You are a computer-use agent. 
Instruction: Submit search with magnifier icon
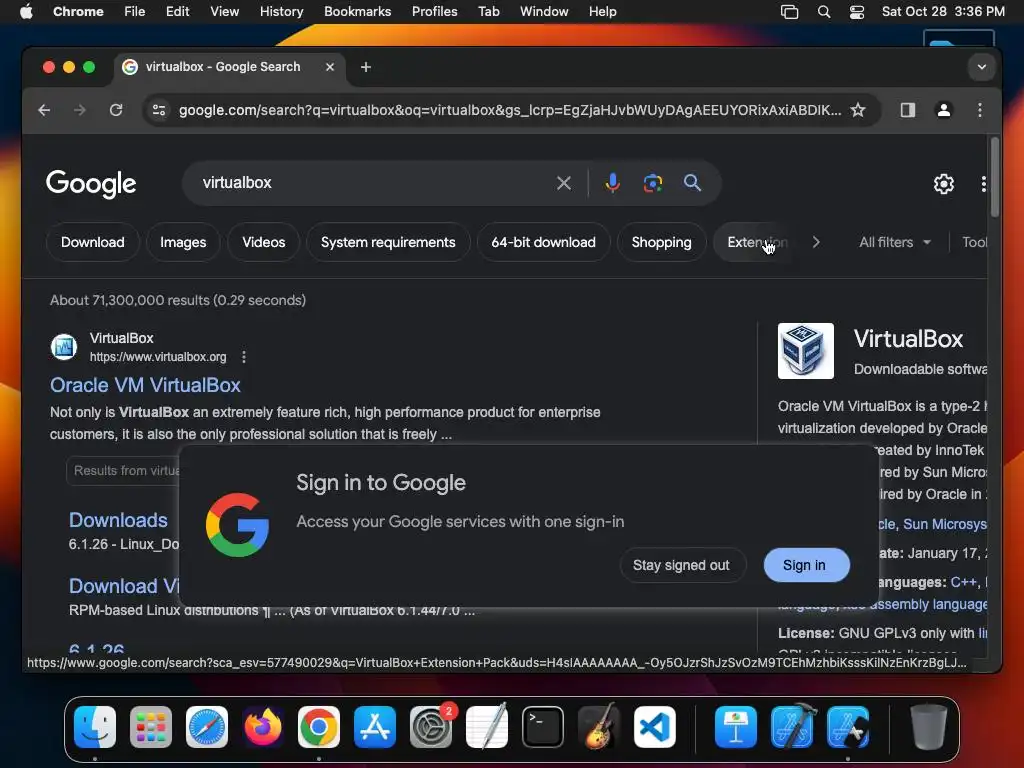[692, 183]
